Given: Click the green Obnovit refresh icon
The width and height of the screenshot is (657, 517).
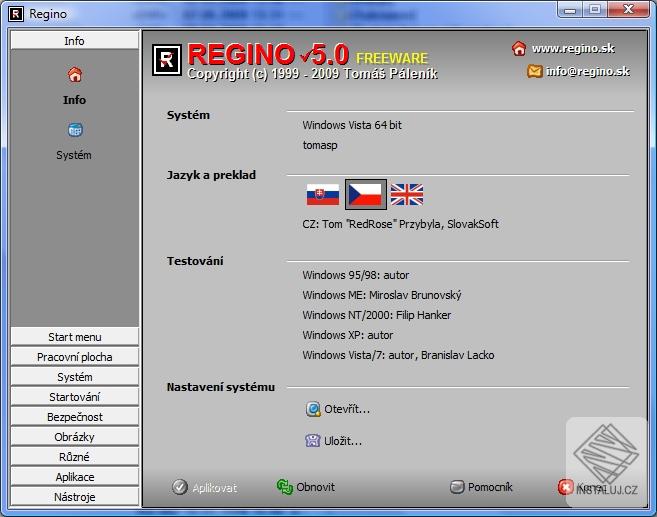Looking at the screenshot, I should coord(285,487).
